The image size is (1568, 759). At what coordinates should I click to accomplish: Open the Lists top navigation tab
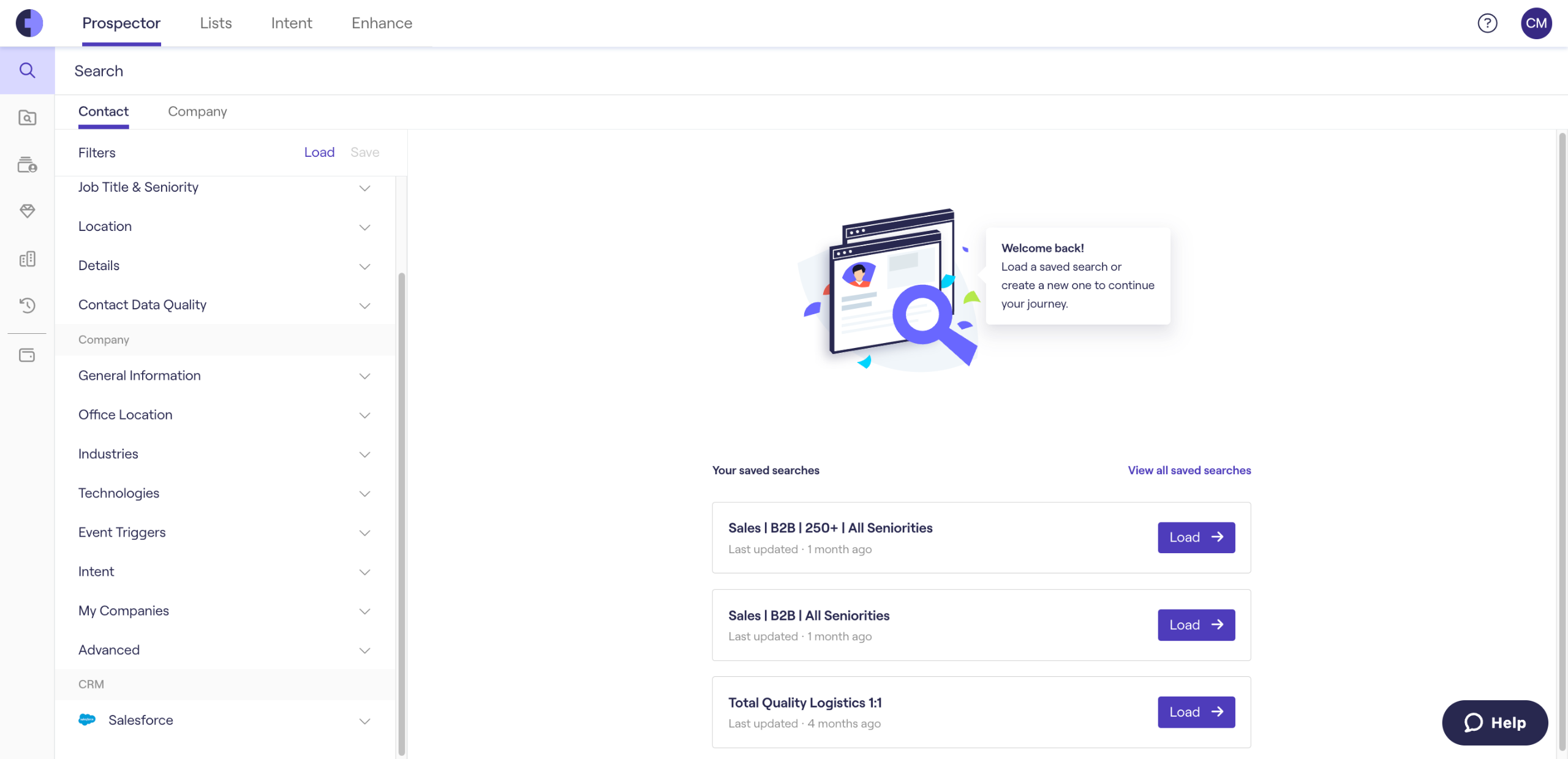tap(216, 23)
